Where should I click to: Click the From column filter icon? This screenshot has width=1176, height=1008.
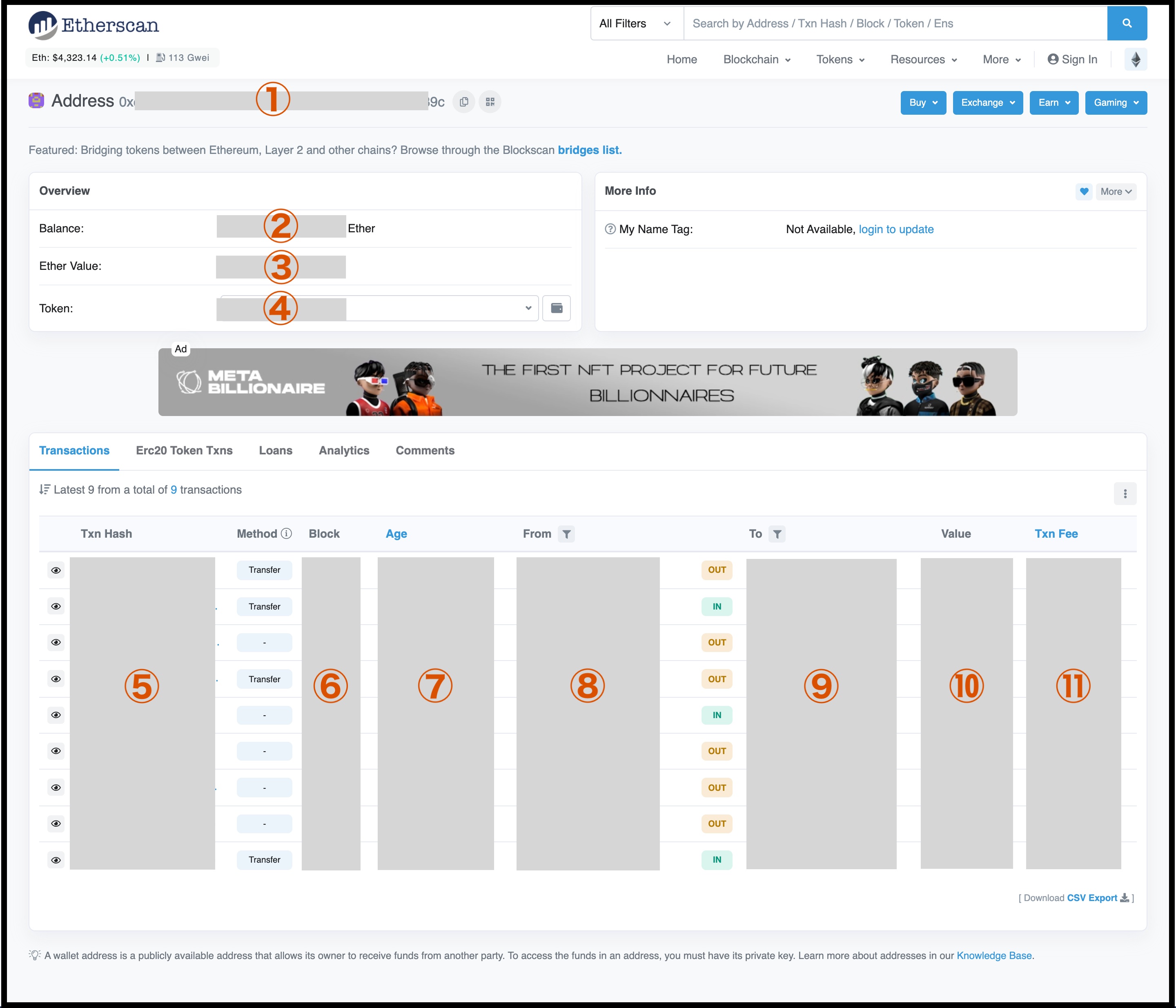[x=566, y=534]
